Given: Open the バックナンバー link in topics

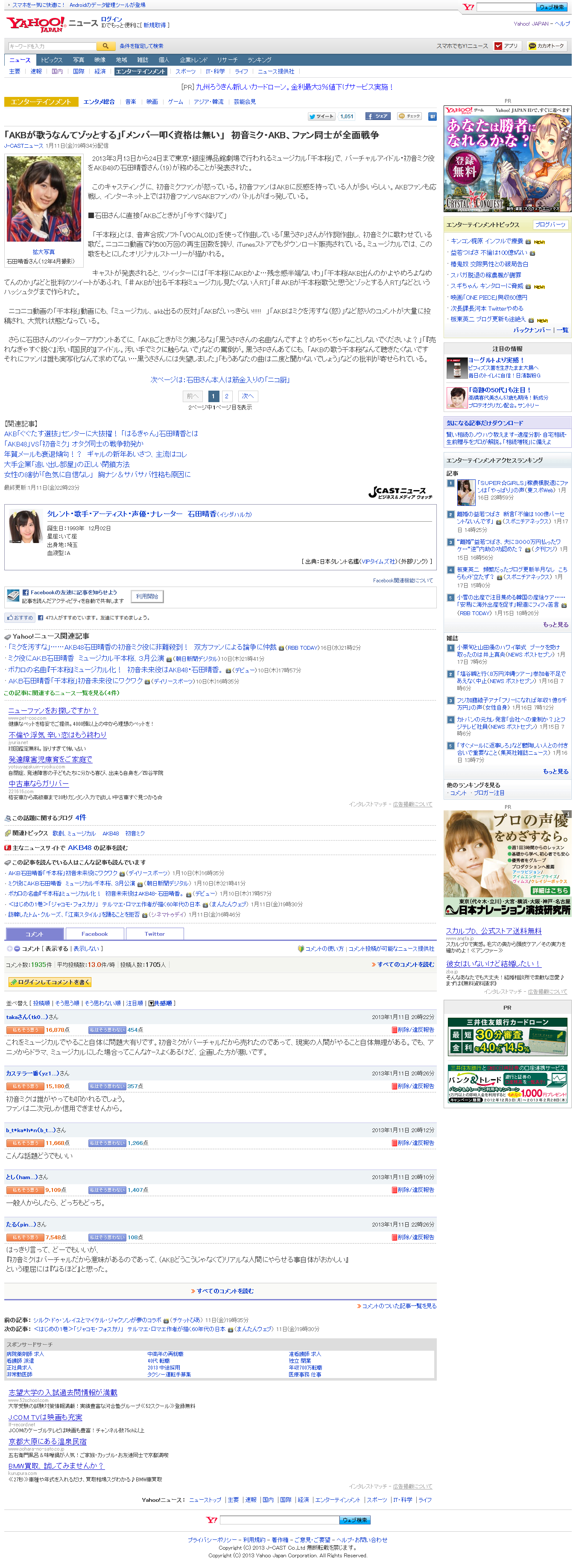Looking at the screenshot, I should click(x=532, y=330).
